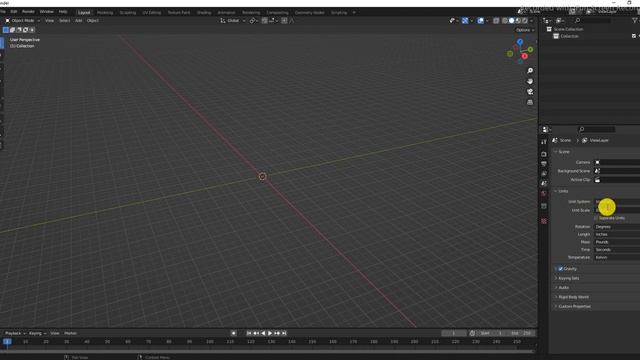The width and height of the screenshot is (640, 360).
Task: Click the Background Scene field icon
Action: click(x=598, y=171)
